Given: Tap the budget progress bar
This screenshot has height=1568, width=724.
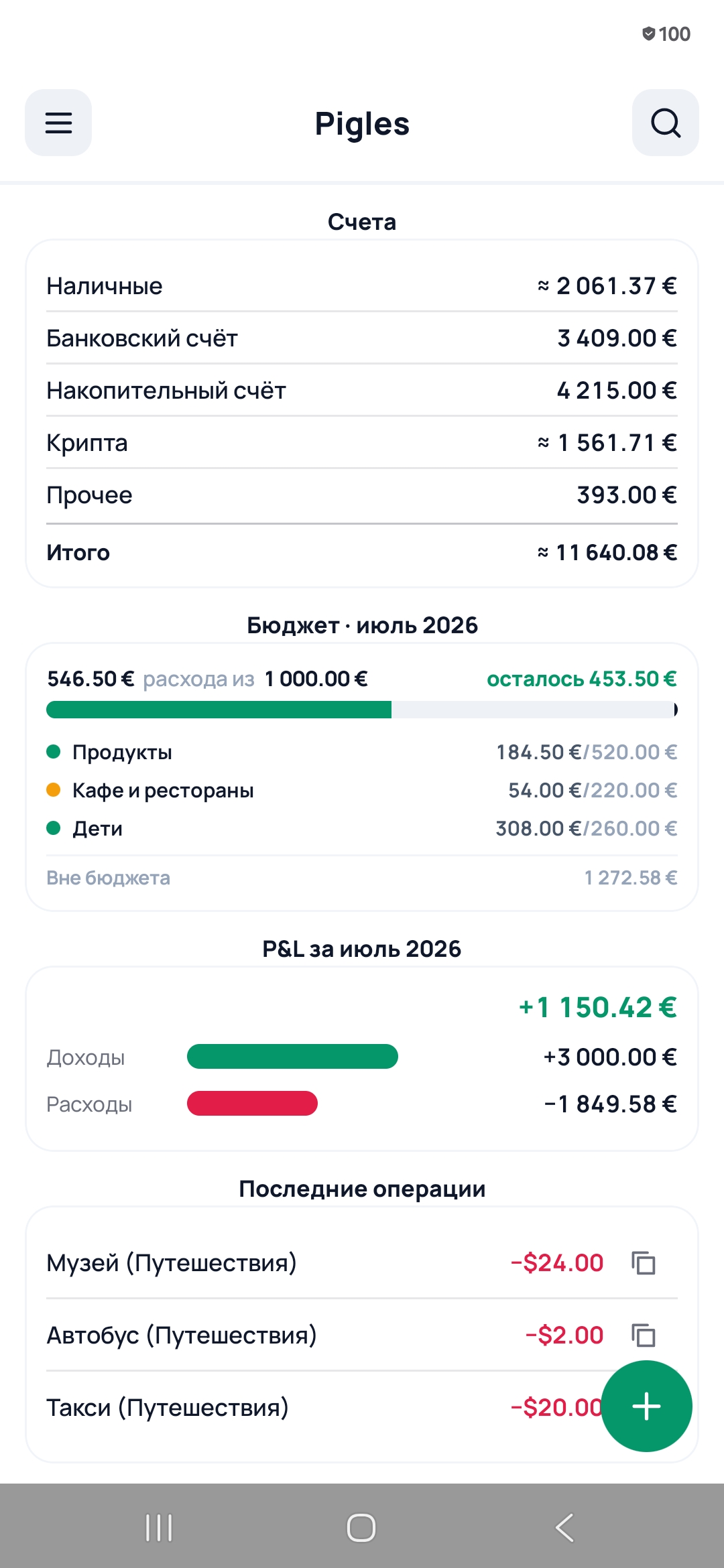Looking at the screenshot, I should point(362,710).
